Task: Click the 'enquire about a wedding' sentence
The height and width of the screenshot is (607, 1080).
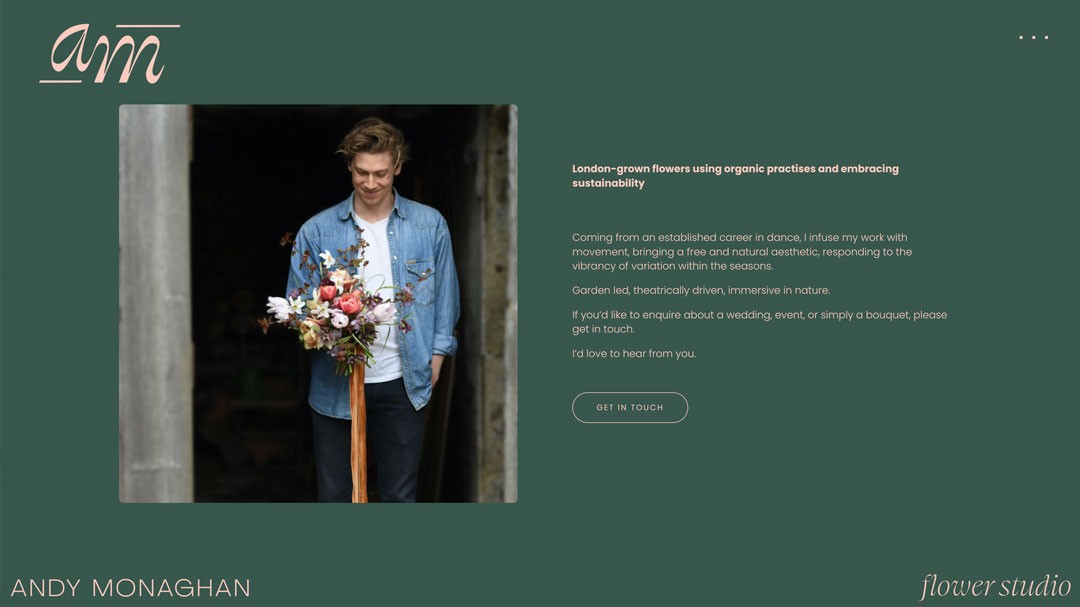Action: point(759,322)
